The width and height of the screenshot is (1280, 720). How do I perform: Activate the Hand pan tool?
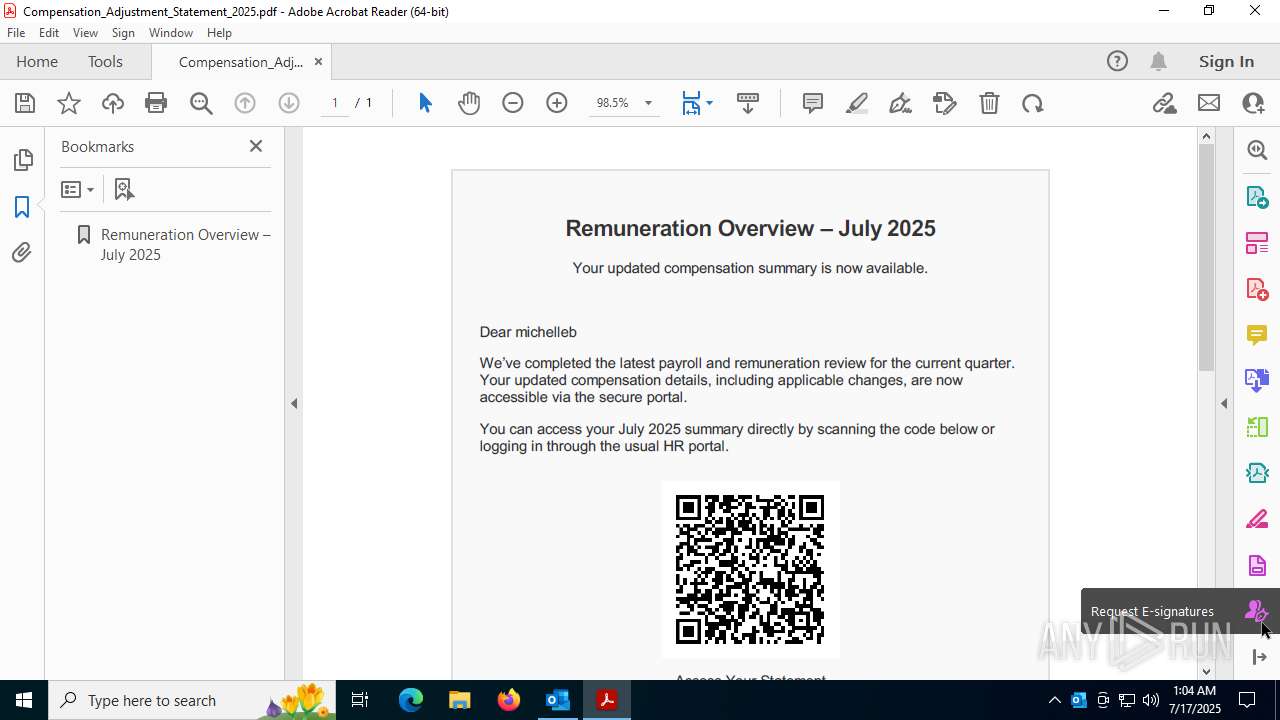click(469, 103)
